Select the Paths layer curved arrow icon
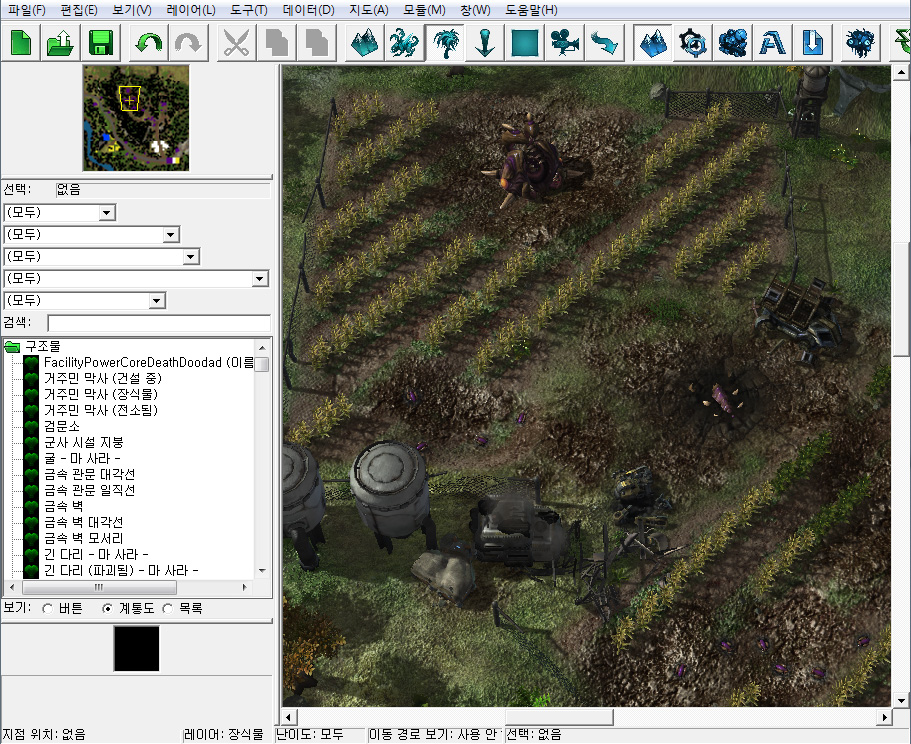The width and height of the screenshot is (911, 744). (604, 43)
